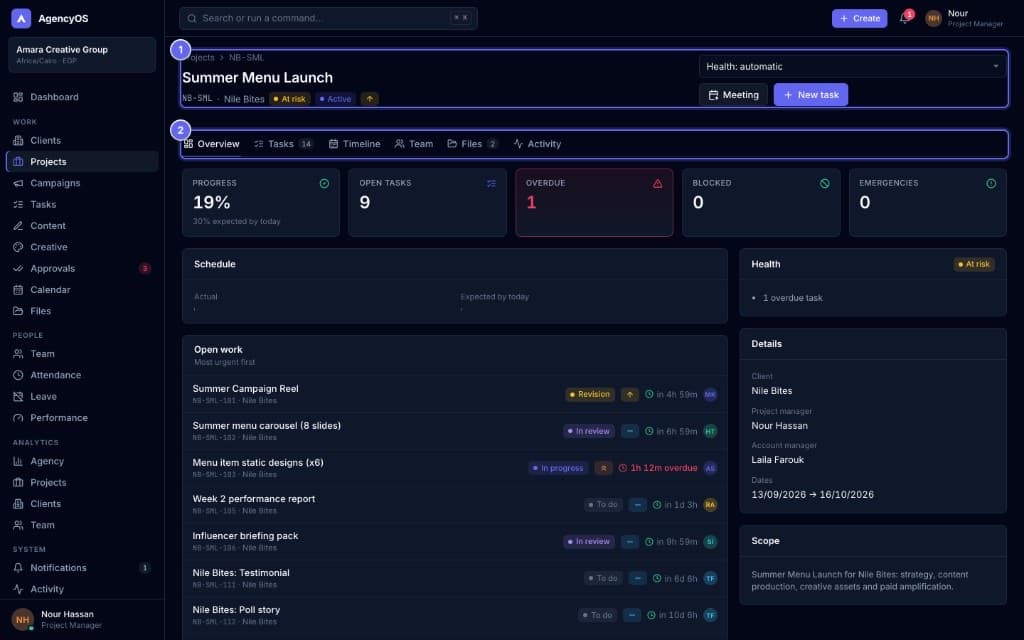Screen dimensions: 1024x640
Task: Open the Summer Campaign Reel task
Action: tap(455, 394)
